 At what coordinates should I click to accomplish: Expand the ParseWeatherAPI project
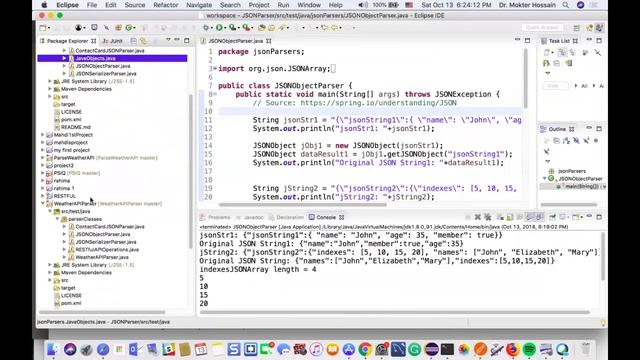tap(43, 158)
